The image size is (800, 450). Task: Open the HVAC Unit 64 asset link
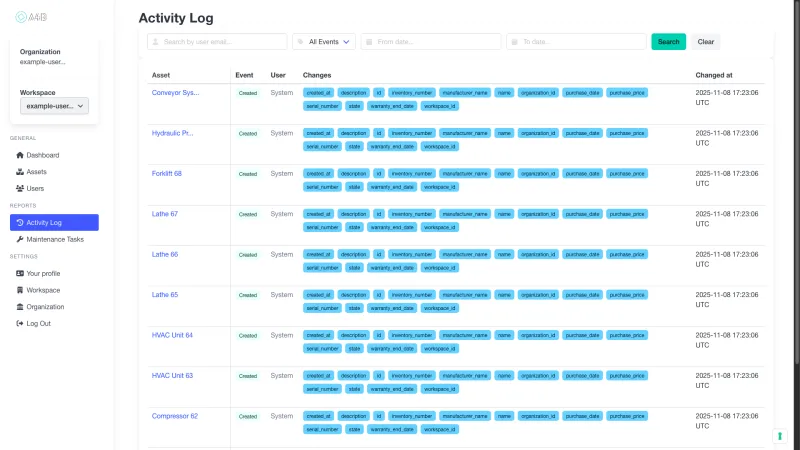[172, 335]
